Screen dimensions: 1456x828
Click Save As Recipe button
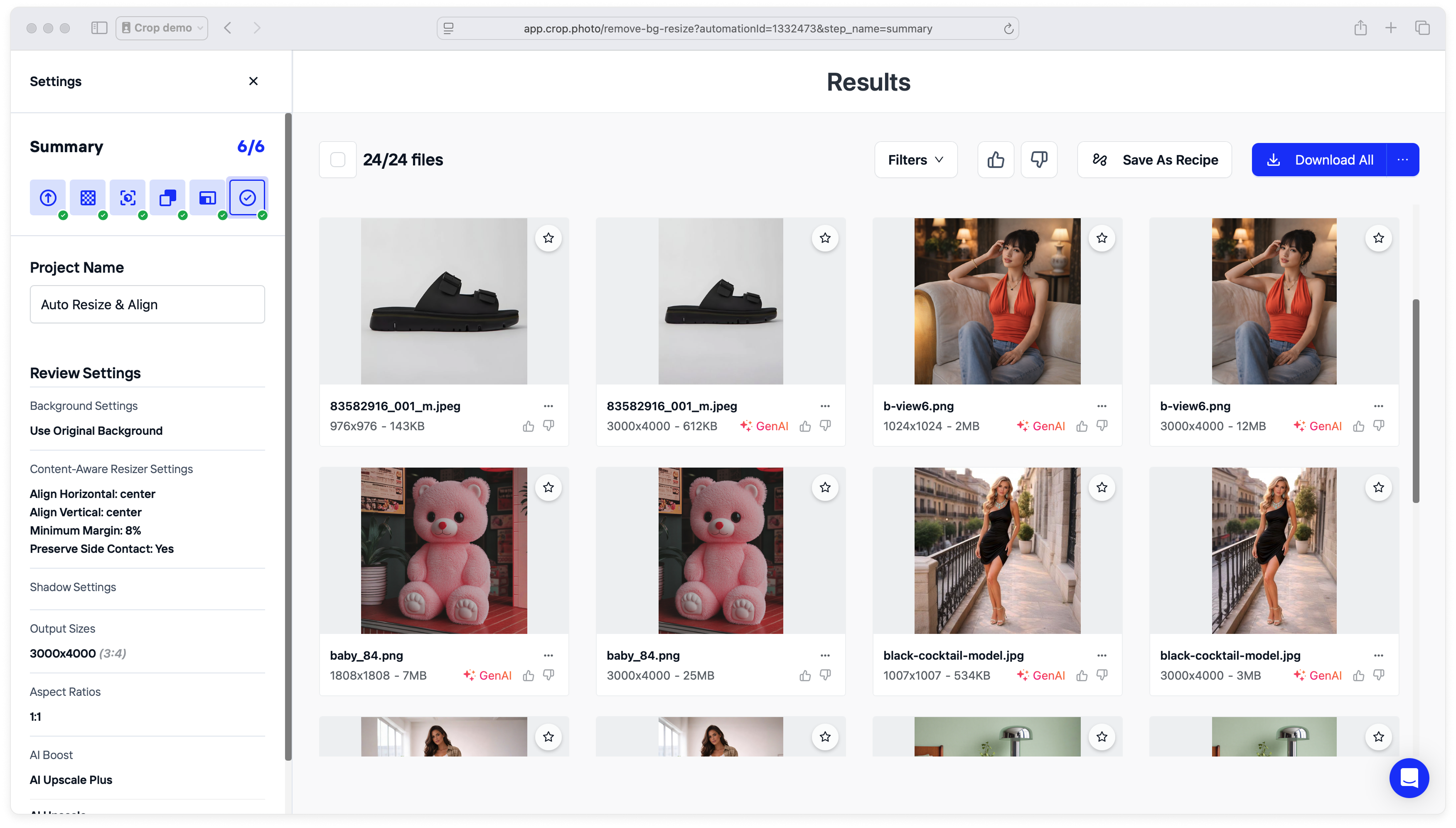click(1154, 160)
